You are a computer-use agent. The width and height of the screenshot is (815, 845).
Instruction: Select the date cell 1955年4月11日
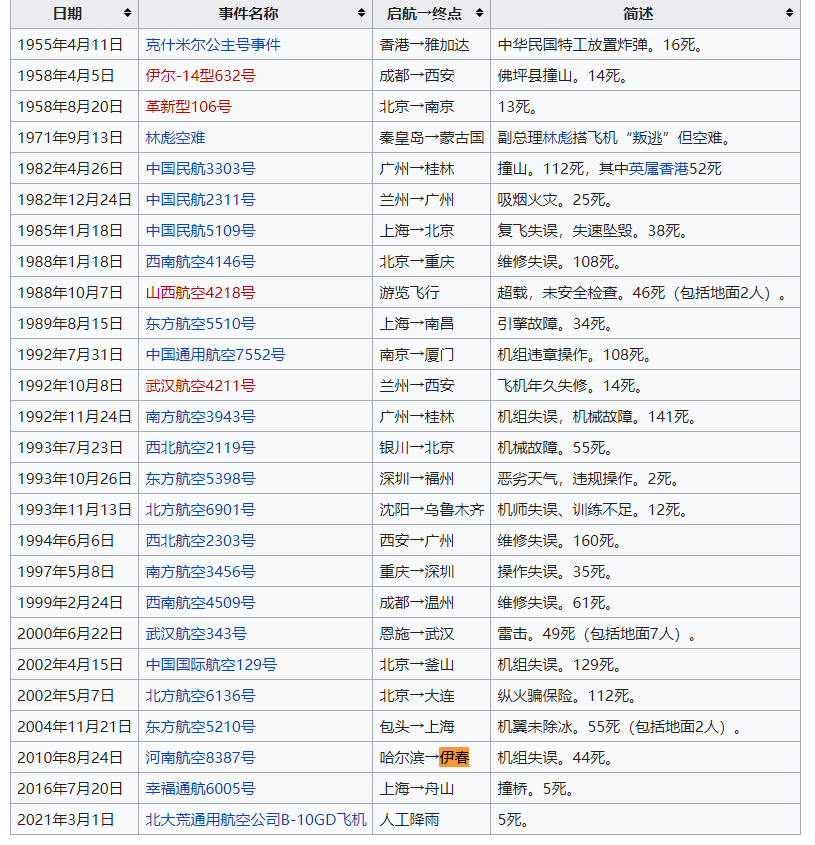point(74,45)
